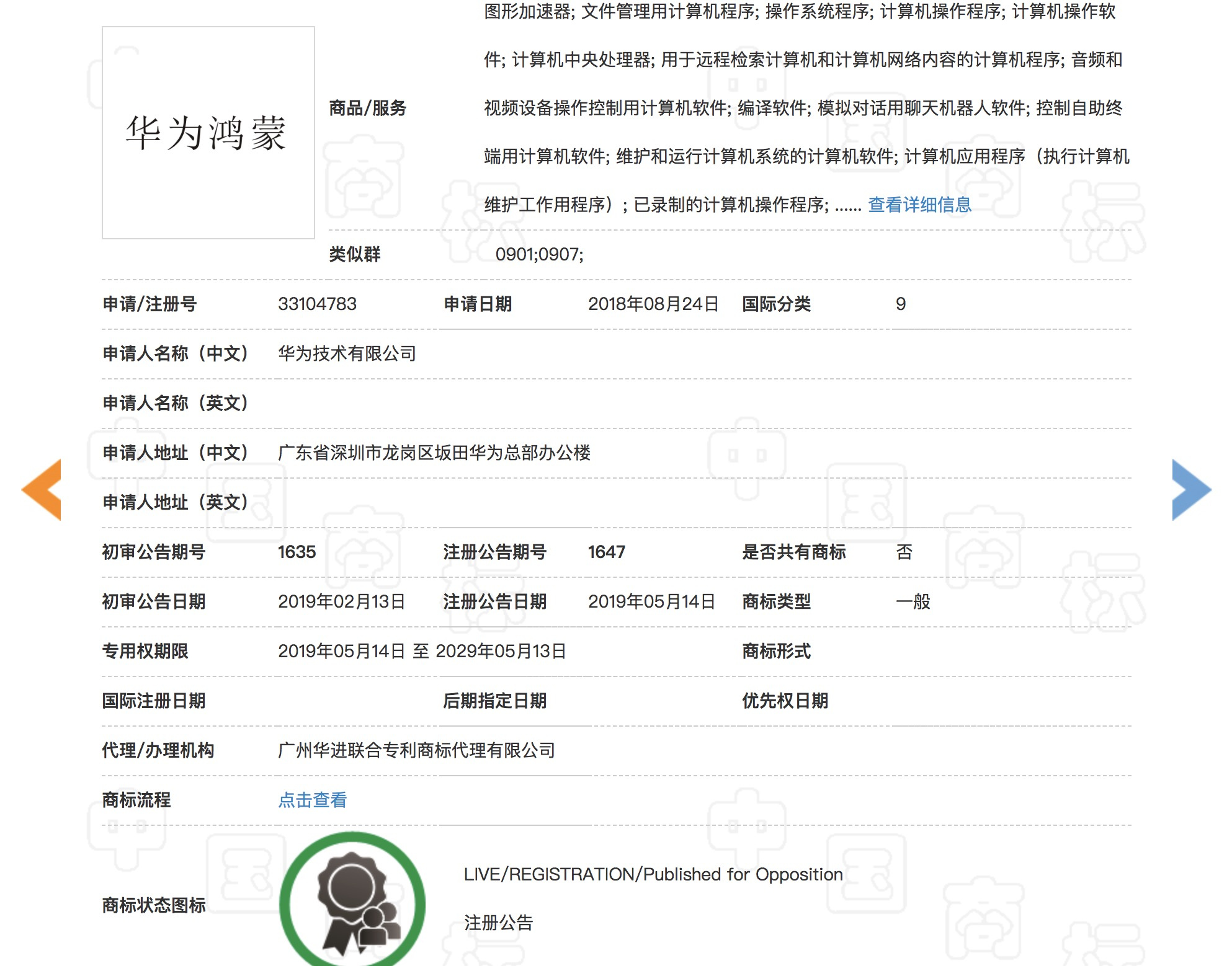Viewport: 1232px width, 966px height.
Task: Select application date 2018年08月24日
Action: pos(653,304)
